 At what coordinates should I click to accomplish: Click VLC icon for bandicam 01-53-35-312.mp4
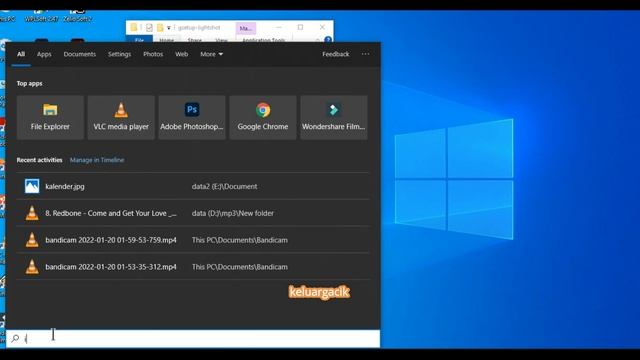[x=32, y=267]
